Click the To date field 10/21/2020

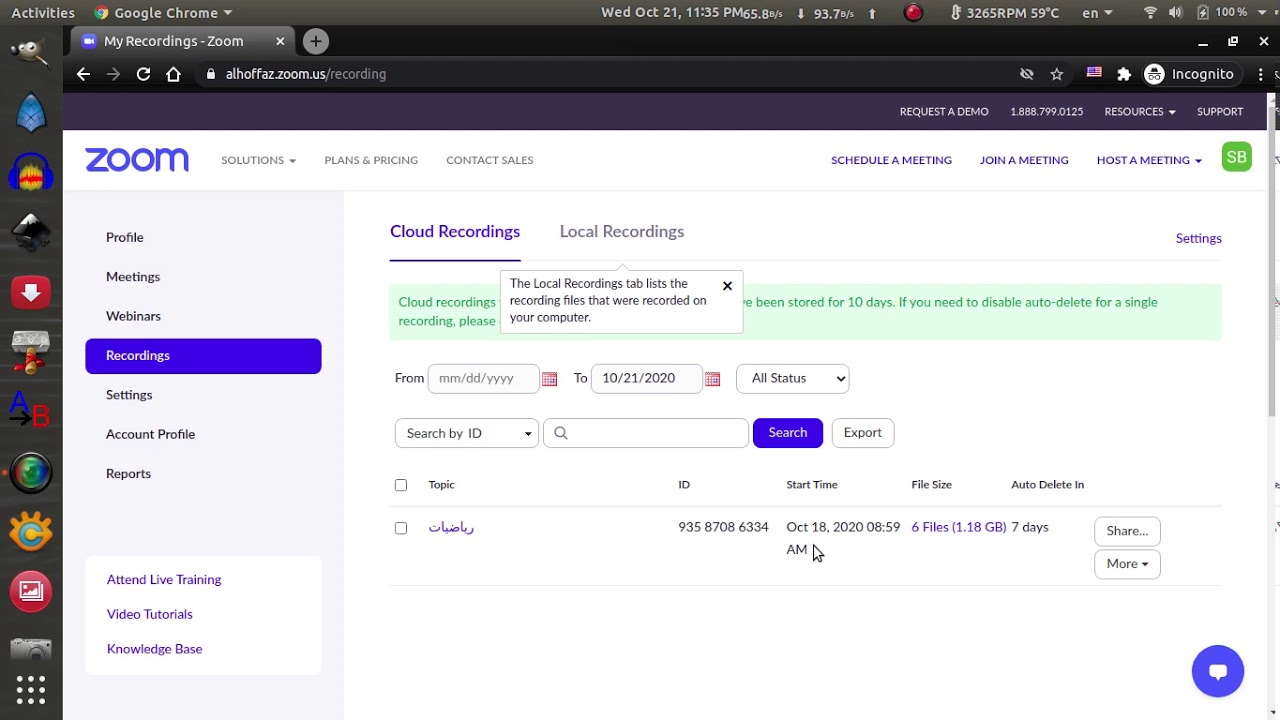(646, 378)
